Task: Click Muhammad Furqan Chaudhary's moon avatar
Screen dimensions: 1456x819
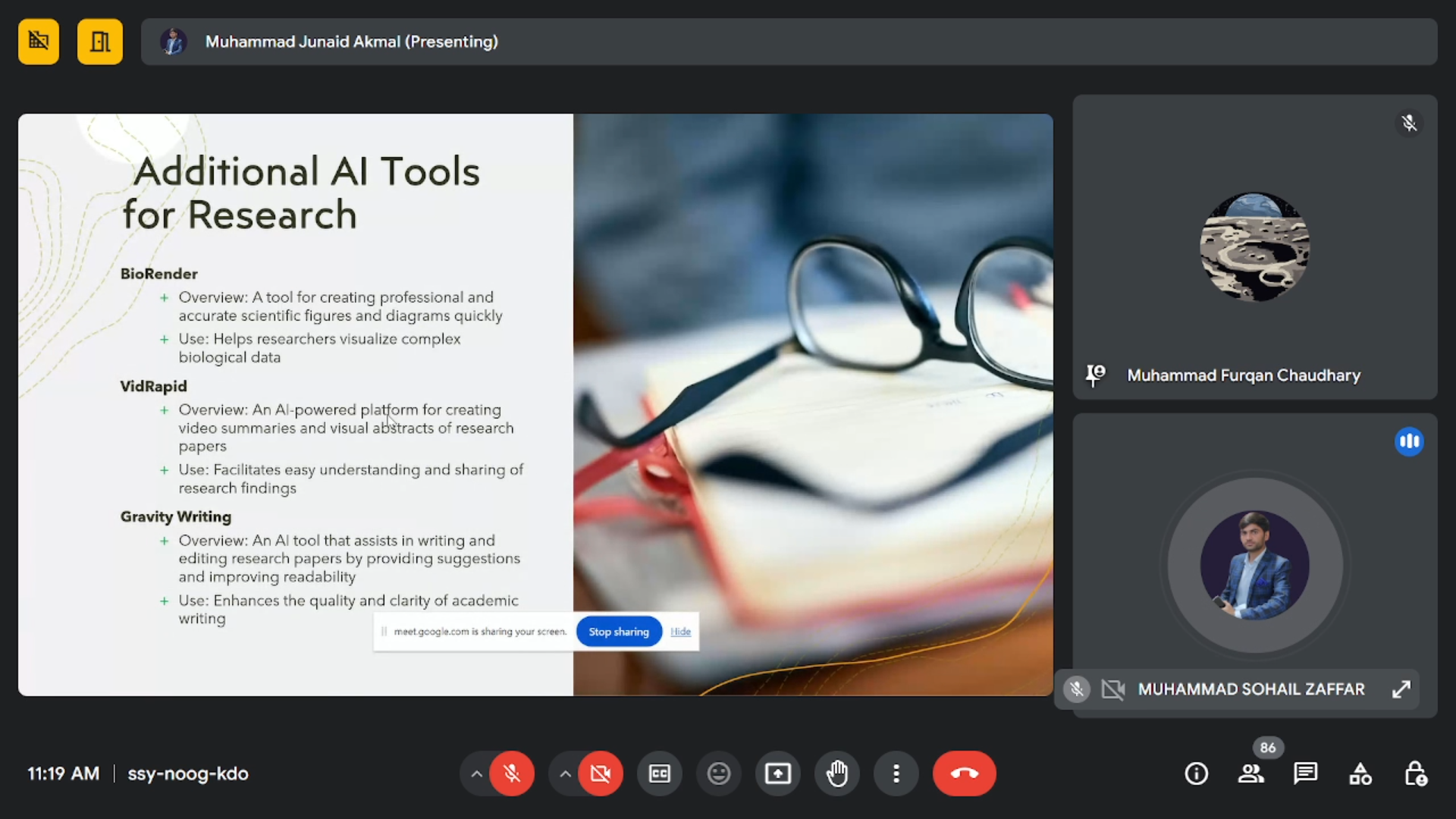Action: [1255, 246]
